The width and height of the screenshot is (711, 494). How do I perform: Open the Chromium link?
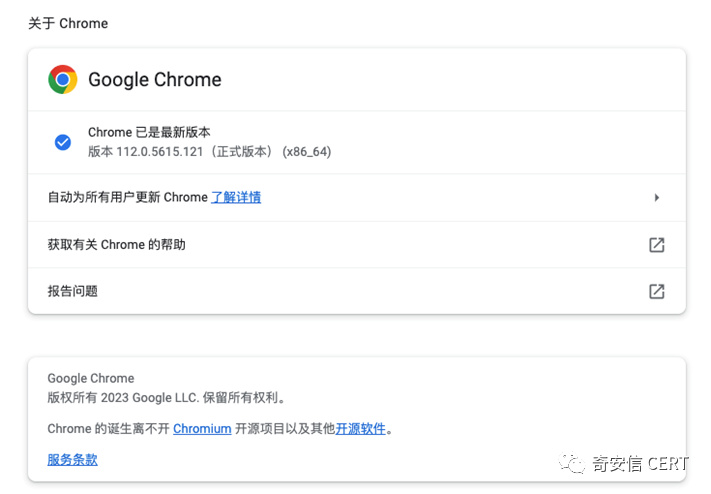coord(202,429)
